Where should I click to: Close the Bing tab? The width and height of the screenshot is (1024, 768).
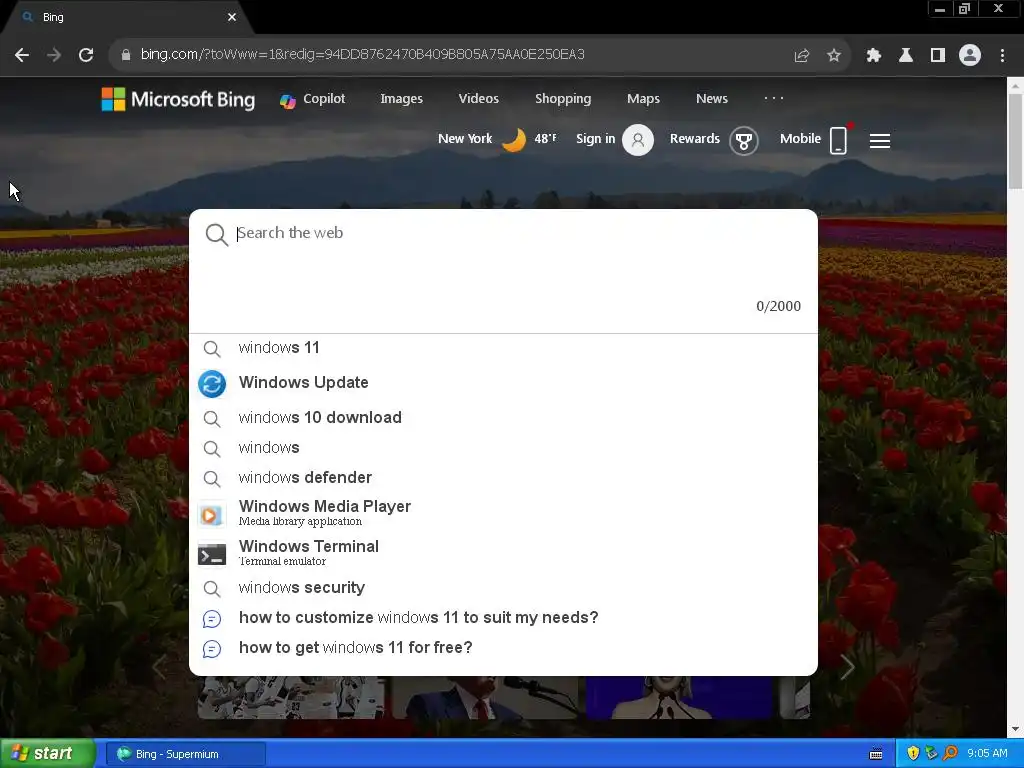point(232,18)
